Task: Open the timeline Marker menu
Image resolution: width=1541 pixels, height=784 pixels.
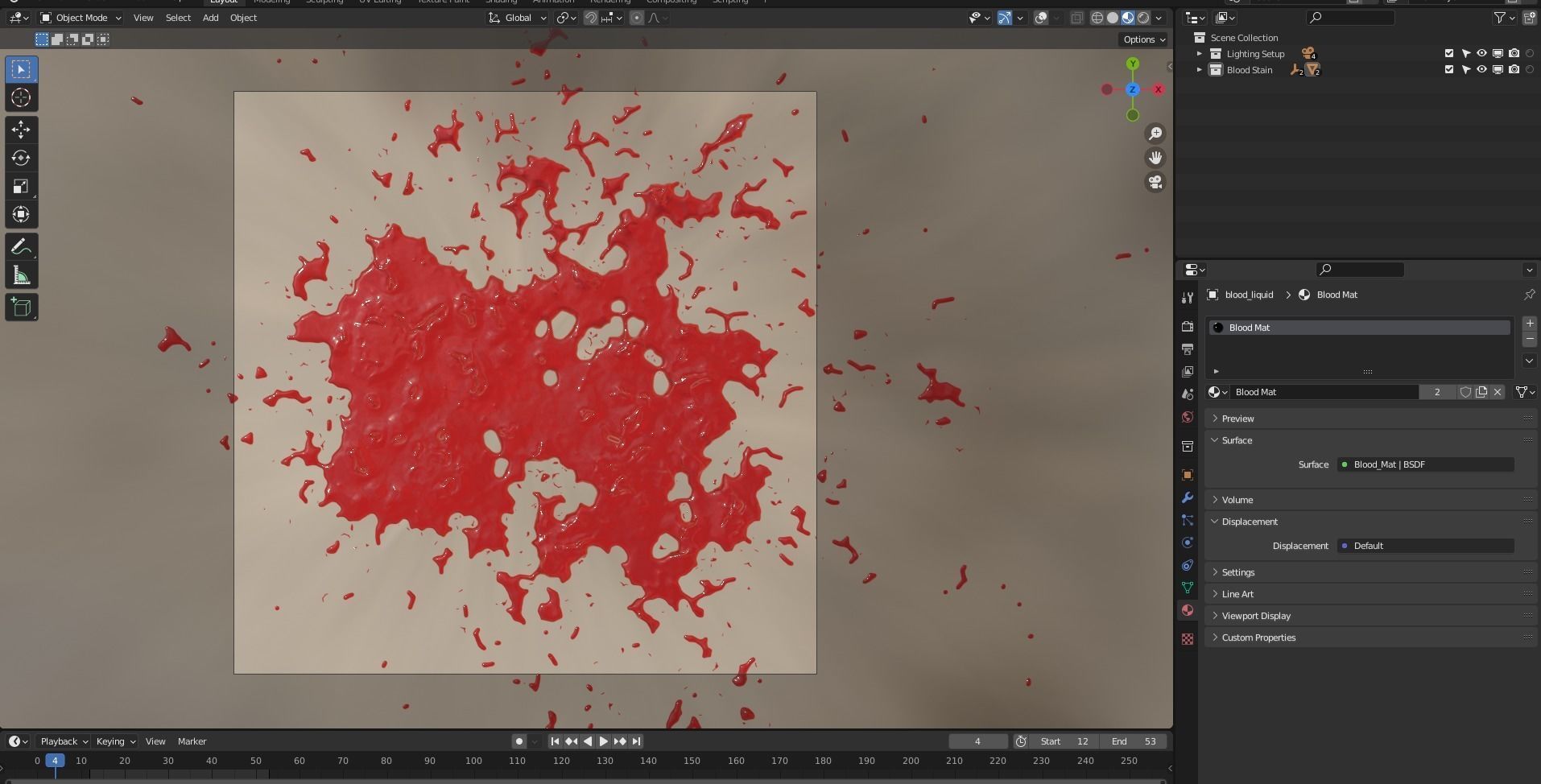Action: pyautogui.click(x=192, y=741)
